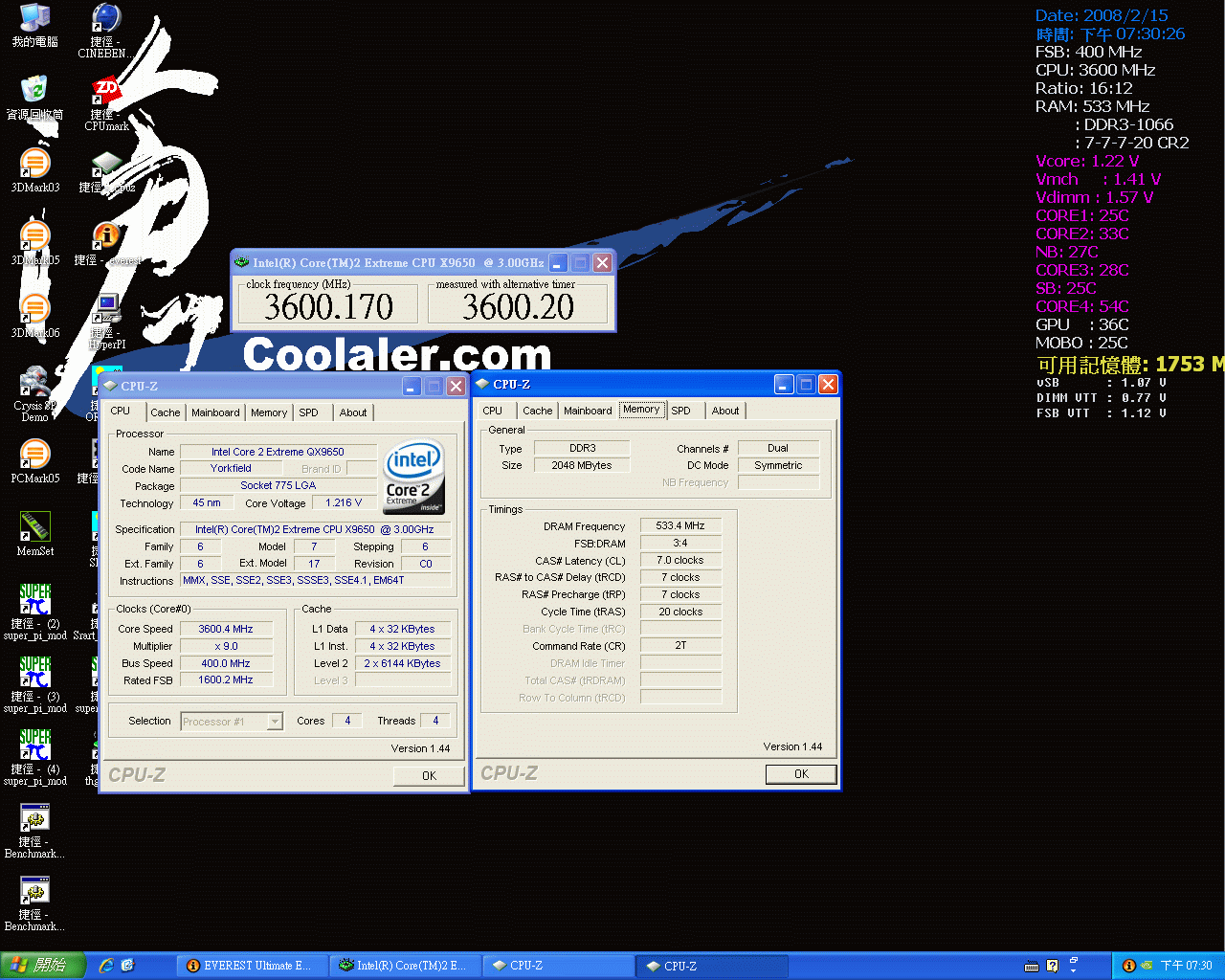Switch to Cache tab in left CPU-Z window
Viewport: 1225px width, 980px height.
pos(165,412)
